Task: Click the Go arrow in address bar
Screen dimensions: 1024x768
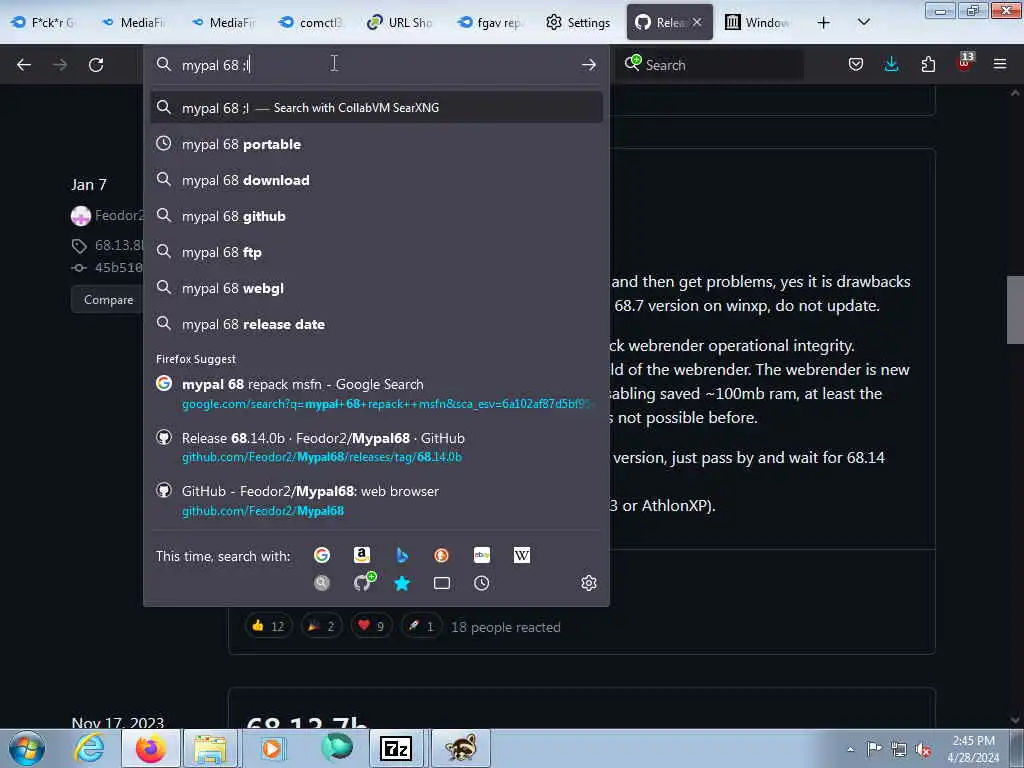Action: click(x=588, y=65)
